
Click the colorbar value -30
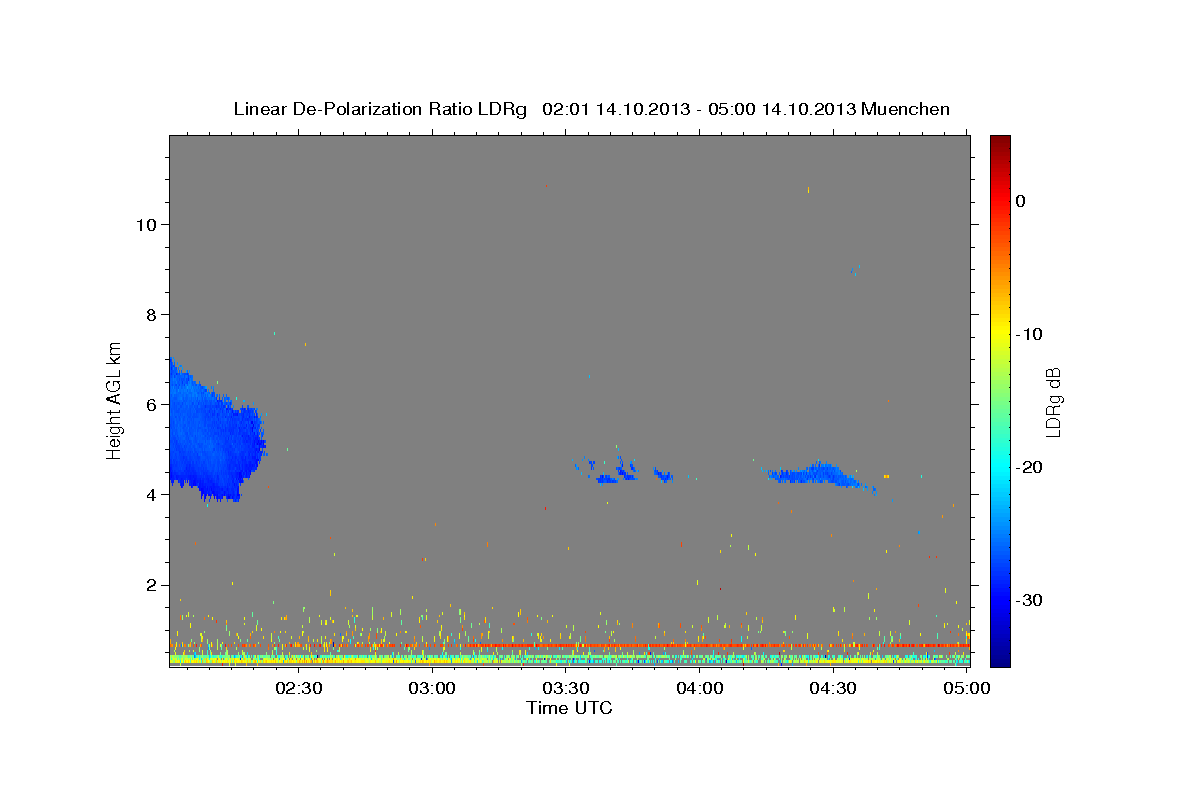pos(1030,600)
